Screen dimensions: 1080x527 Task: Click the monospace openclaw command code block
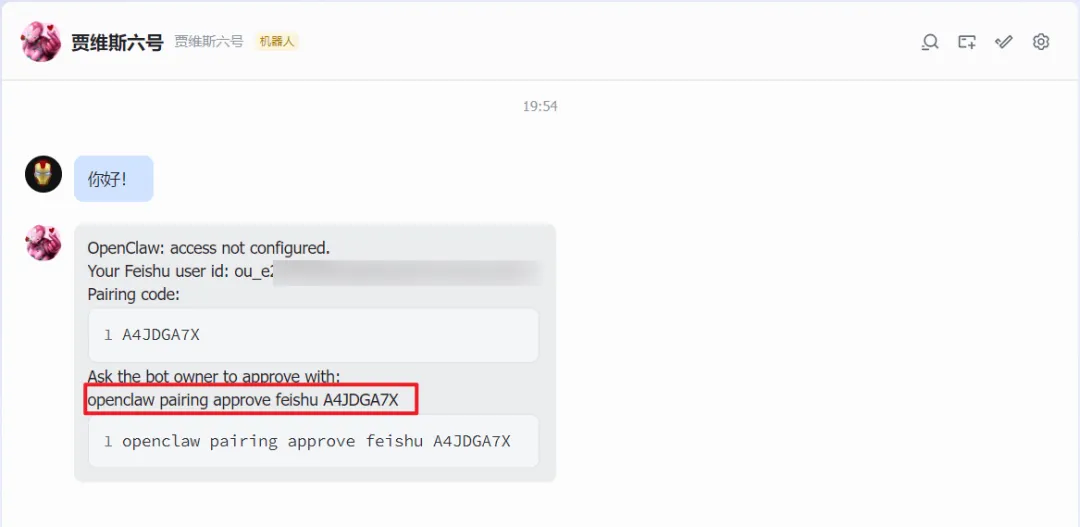313,441
